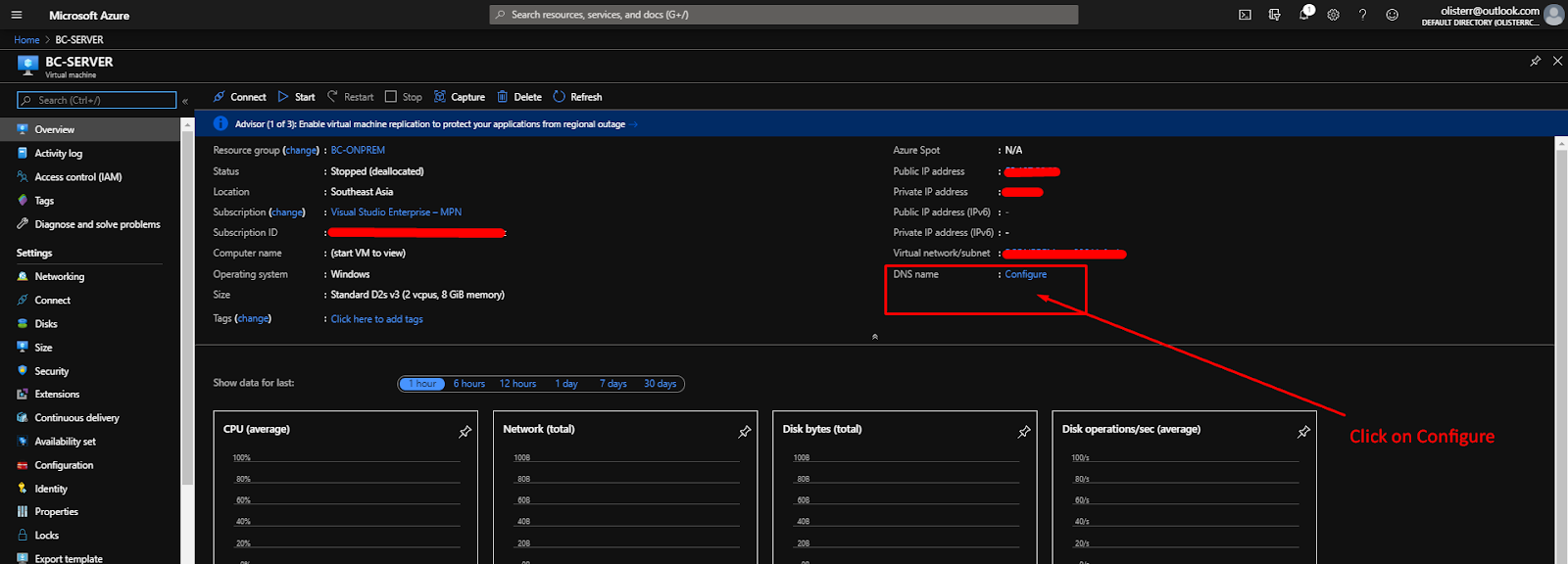
Task: Open Visual Studio Enterprise – MPN subscription
Action: 396,211
